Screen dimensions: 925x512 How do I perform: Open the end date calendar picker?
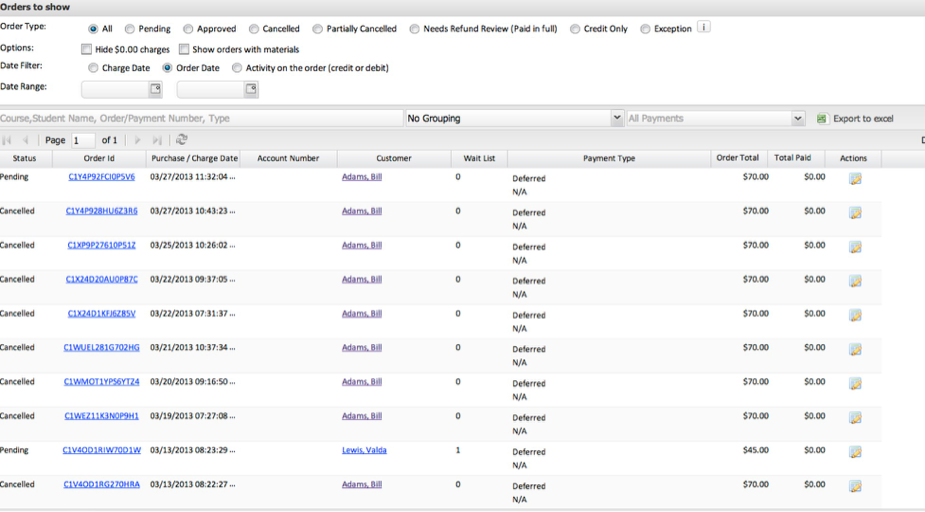pyautogui.click(x=251, y=89)
